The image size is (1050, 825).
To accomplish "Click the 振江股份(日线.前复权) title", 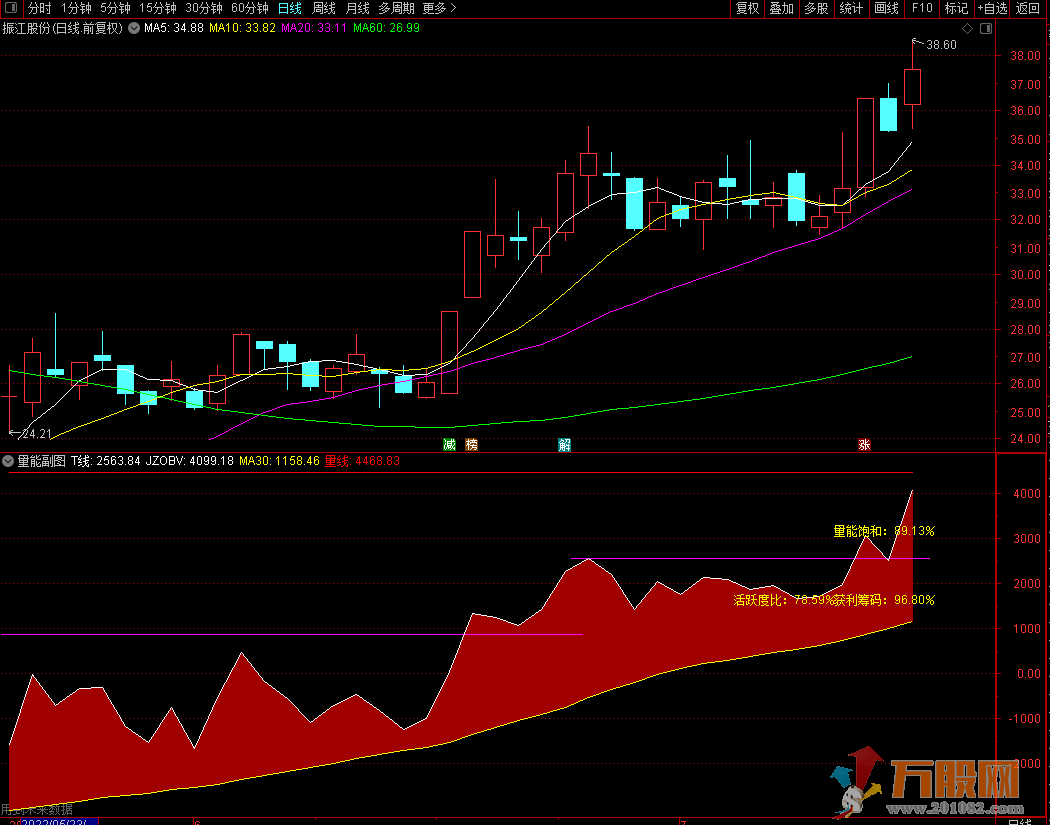I will 63,28.
